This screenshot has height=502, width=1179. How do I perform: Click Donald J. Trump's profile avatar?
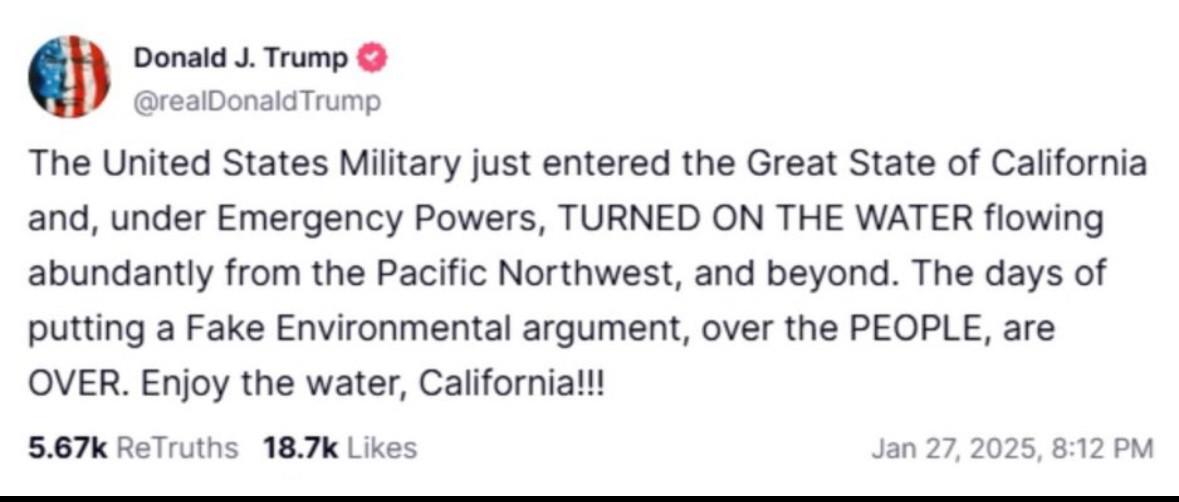pos(69,77)
